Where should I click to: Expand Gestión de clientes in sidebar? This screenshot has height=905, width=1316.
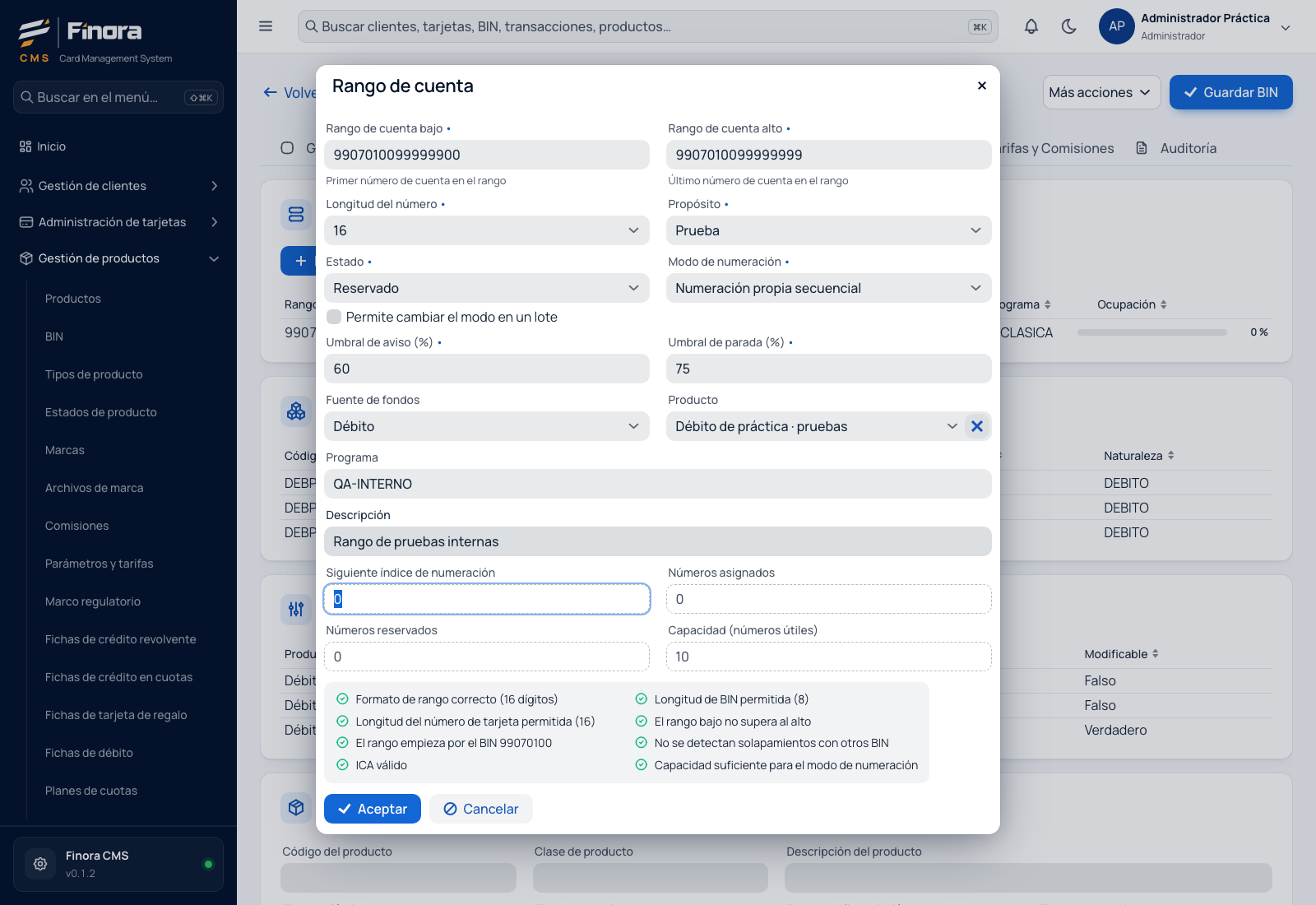118,186
